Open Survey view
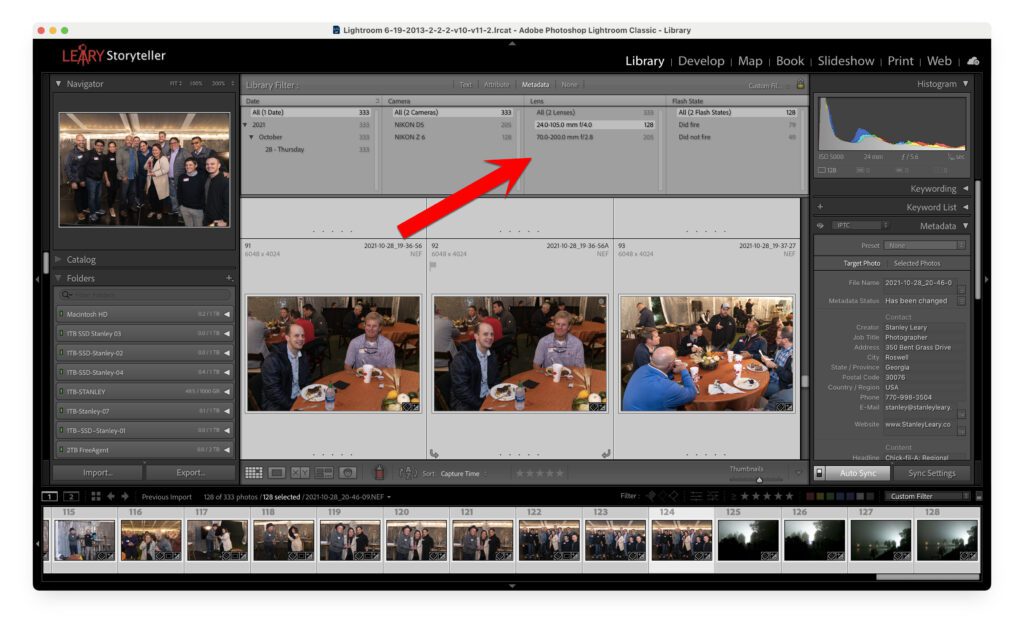The image size is (1024, 634). [x=324, y=473]
